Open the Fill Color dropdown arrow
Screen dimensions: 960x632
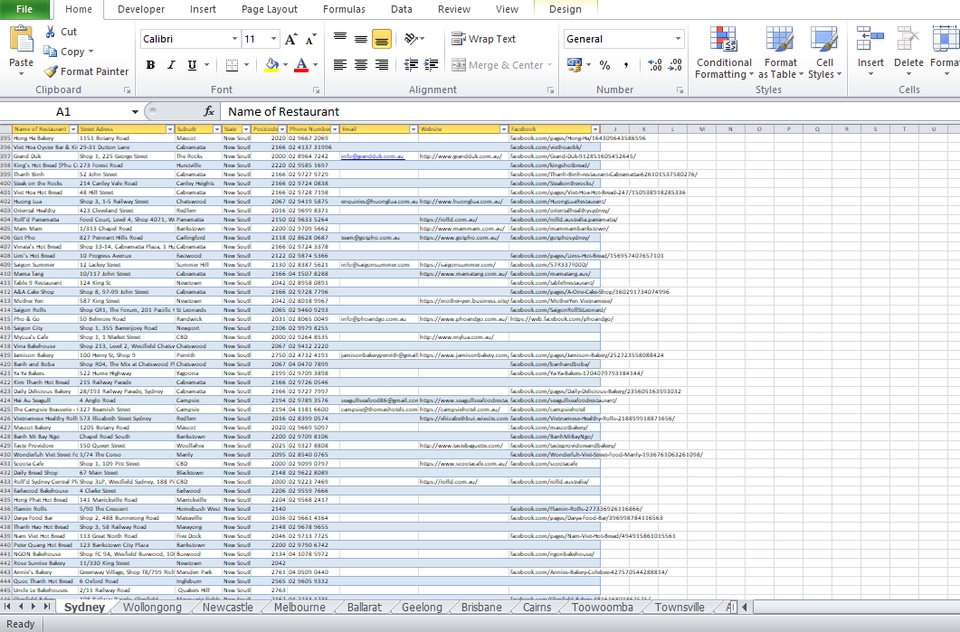coord(285,65)
